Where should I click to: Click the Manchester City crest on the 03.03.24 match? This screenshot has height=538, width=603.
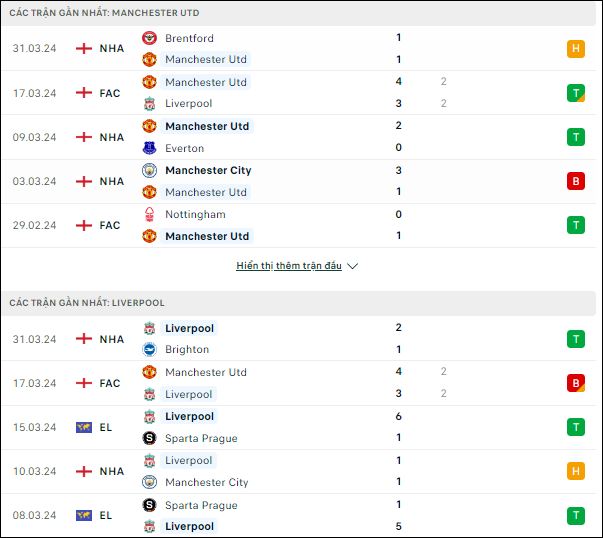[149, 170]
